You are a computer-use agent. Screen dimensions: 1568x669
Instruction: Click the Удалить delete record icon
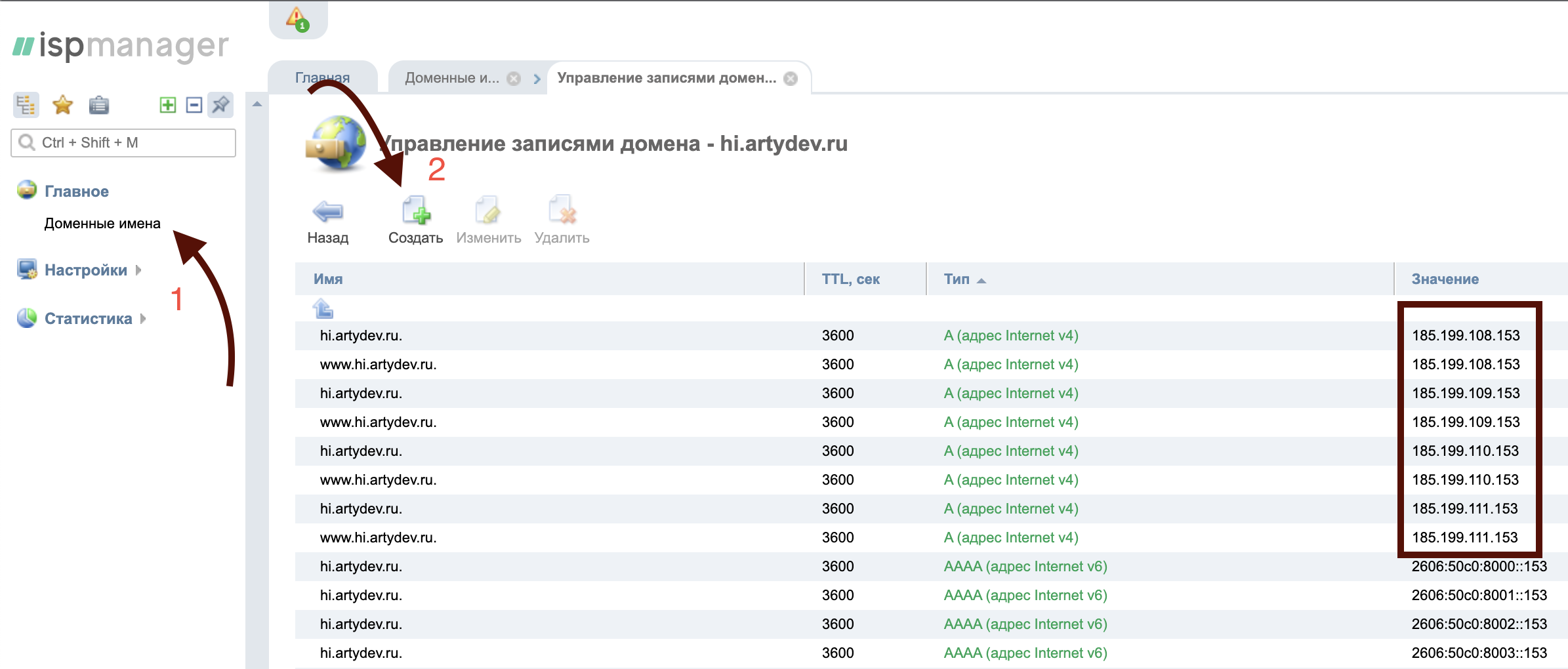coord(562,211)
